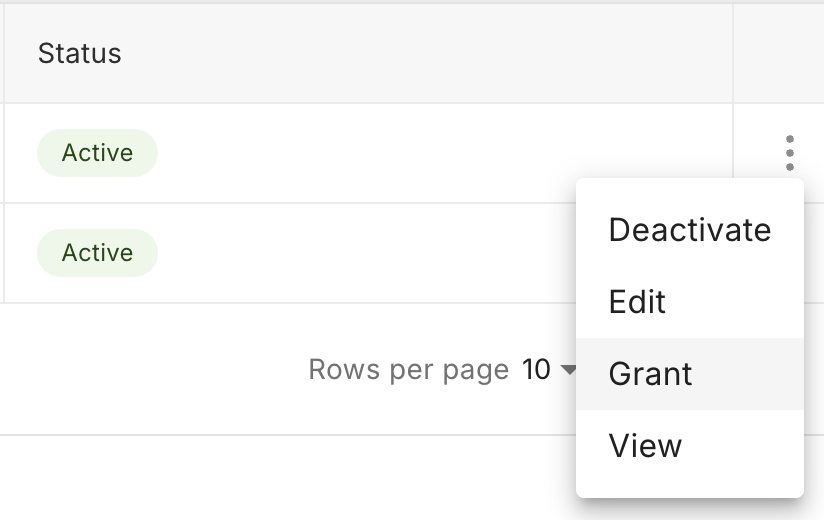
Task: Open the three-dot row actions icon
Action: 790,153
